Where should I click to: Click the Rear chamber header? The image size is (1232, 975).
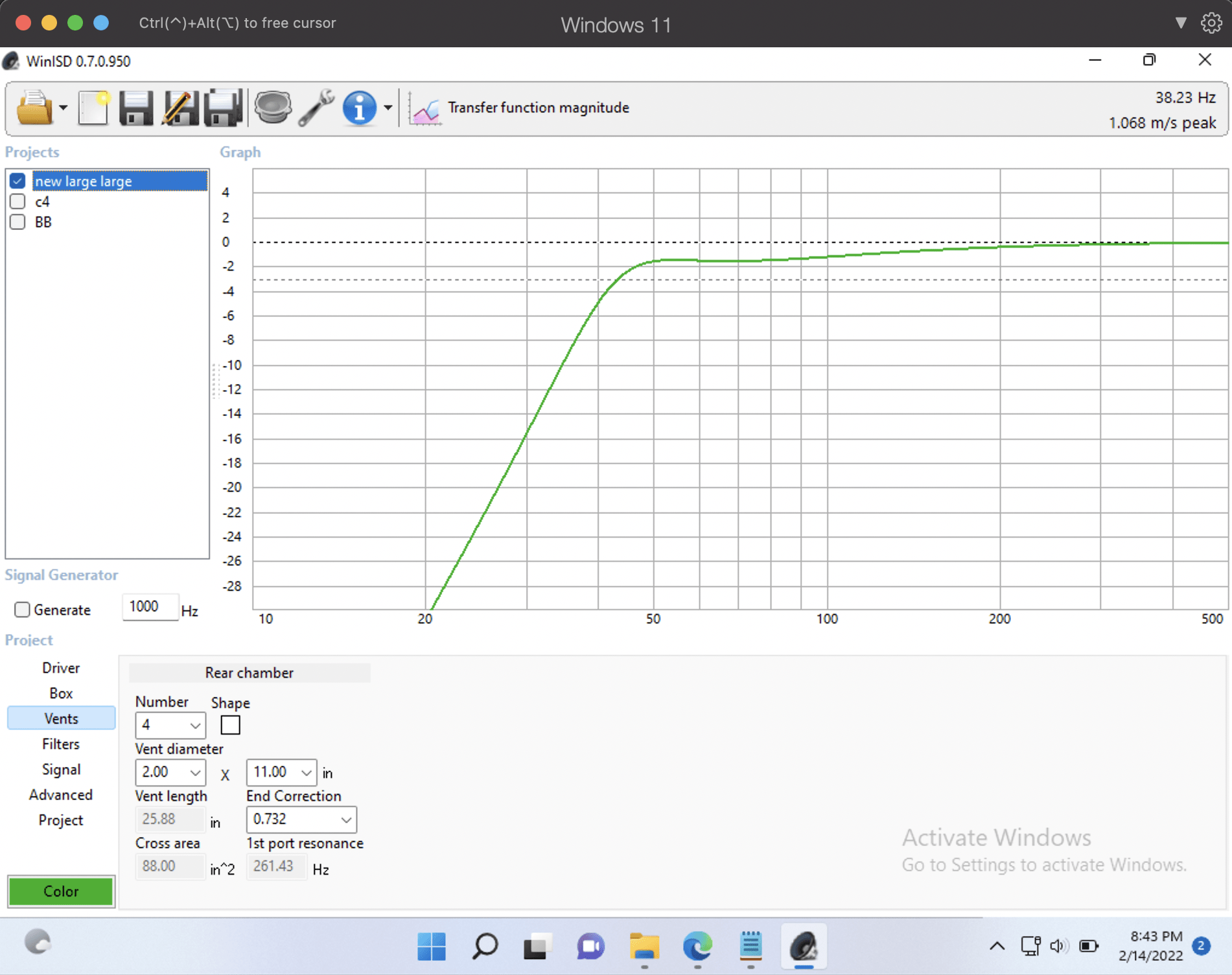tap(250, 672)
